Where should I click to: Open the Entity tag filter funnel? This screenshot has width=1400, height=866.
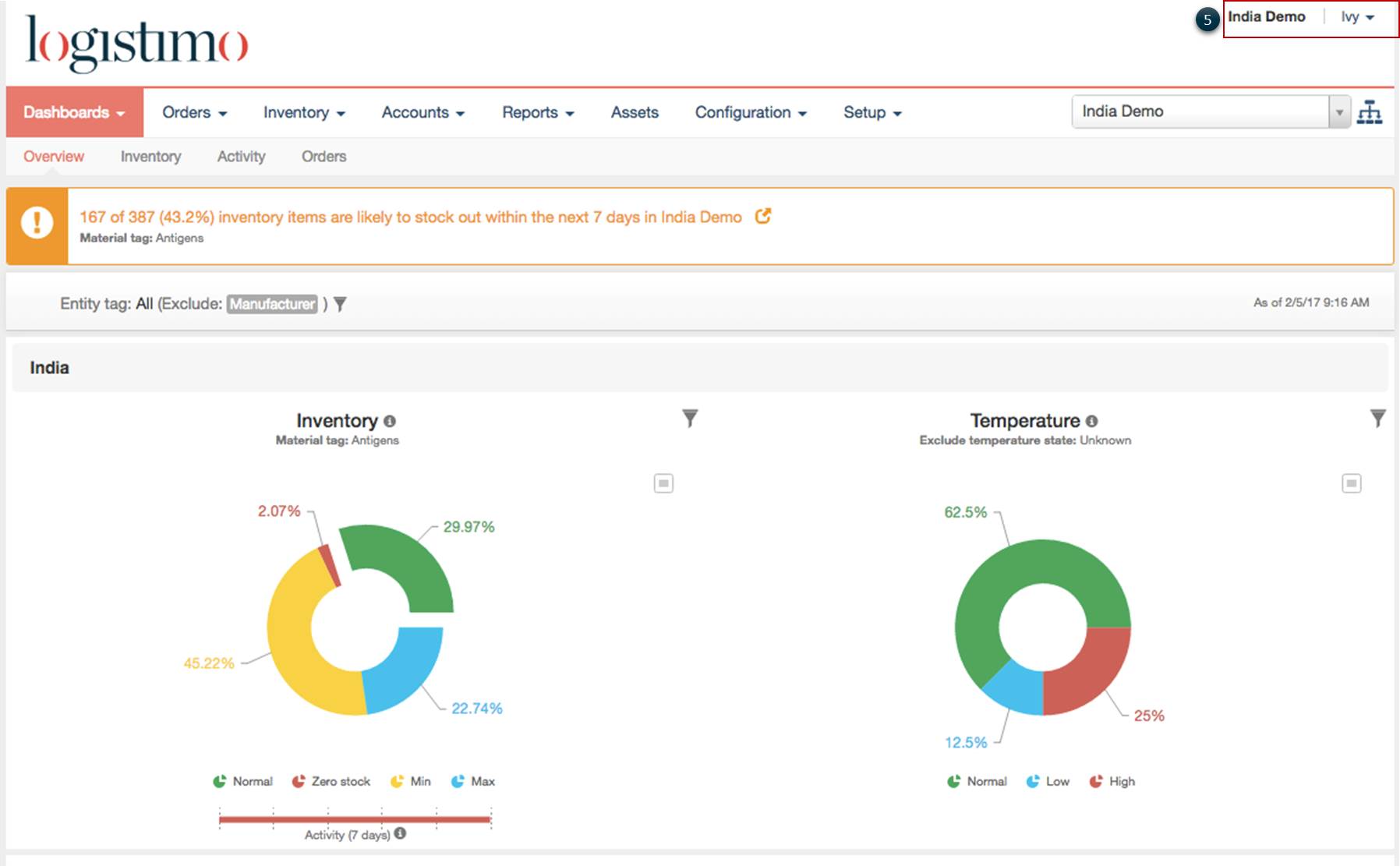tap(340, 304)
